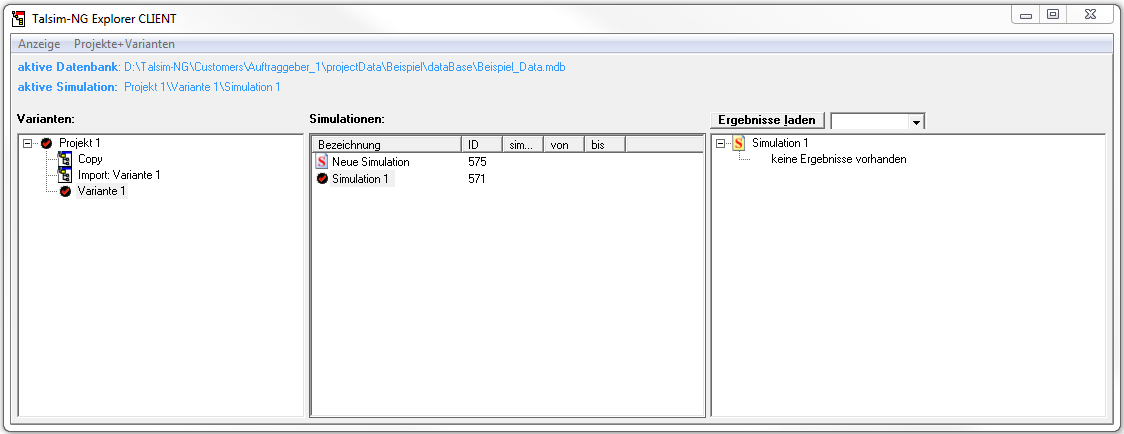Click the red icon beside Simulation 1 row
The width and height of the screenshot is (1124, 434).
322,179
